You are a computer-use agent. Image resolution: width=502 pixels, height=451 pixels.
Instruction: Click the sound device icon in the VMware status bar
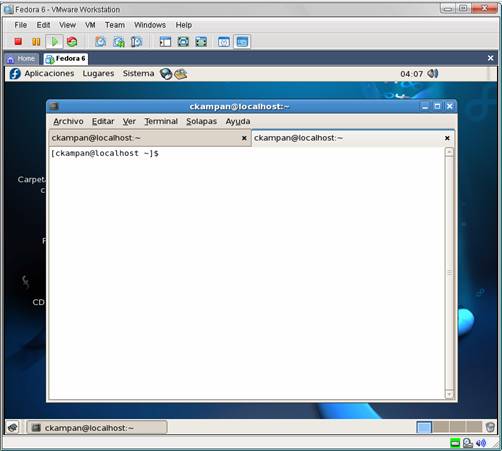coord(481,443)
